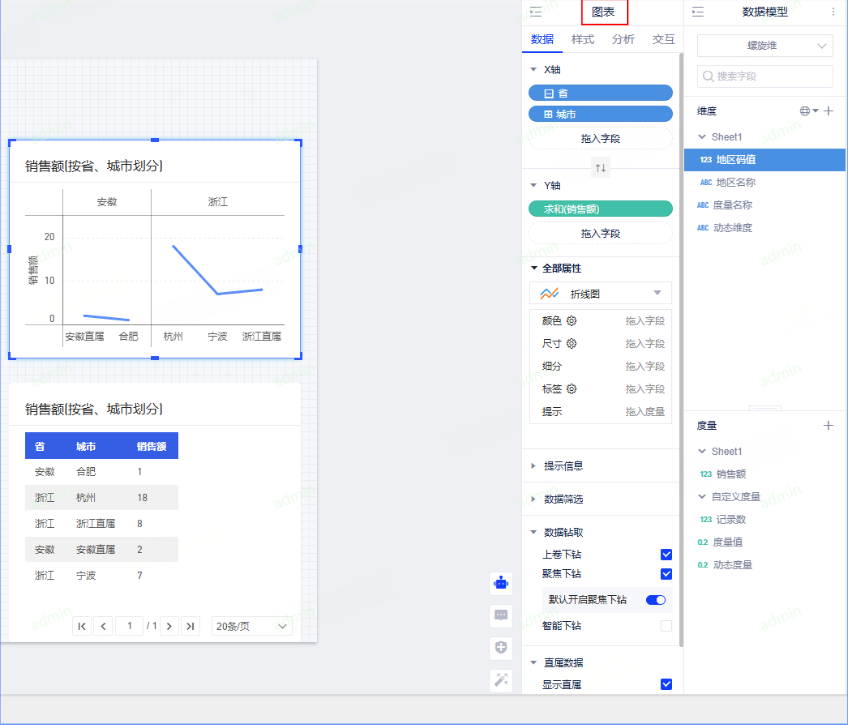Select the 地区名称 dimension field
This screenshot has width=848, height=725.
735,183
